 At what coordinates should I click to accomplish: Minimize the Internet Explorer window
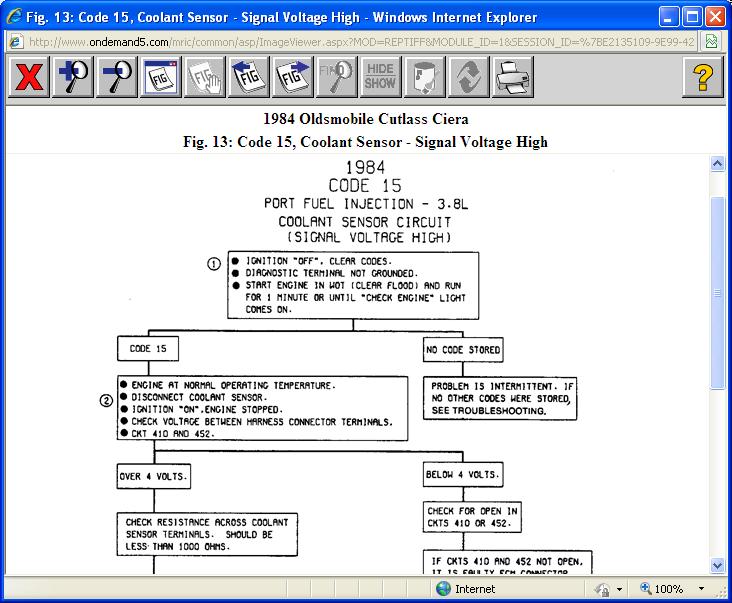coord(669,17)
